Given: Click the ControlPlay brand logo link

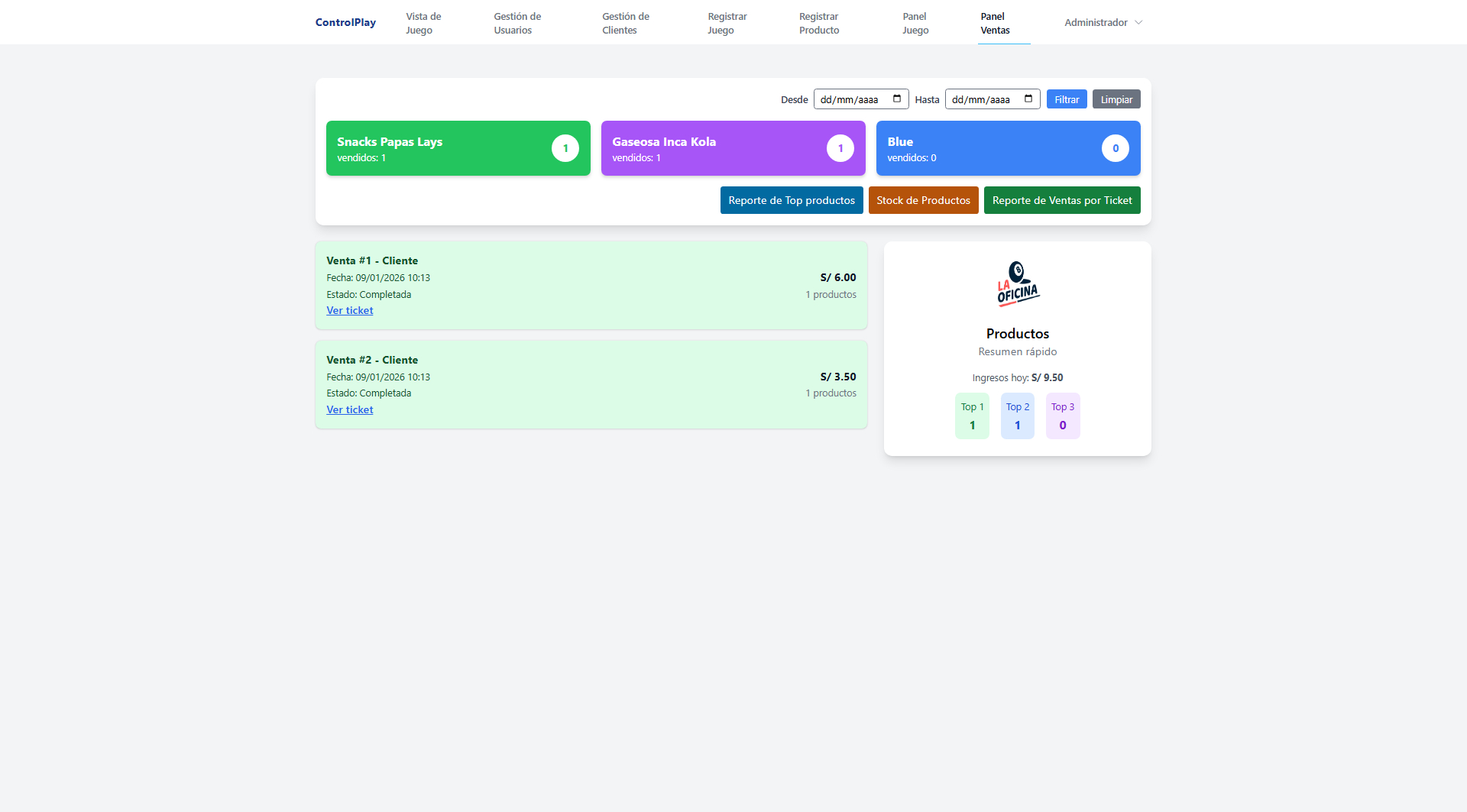Looking at the screenshot, I should pyautogui.click(x=345, y=23).
